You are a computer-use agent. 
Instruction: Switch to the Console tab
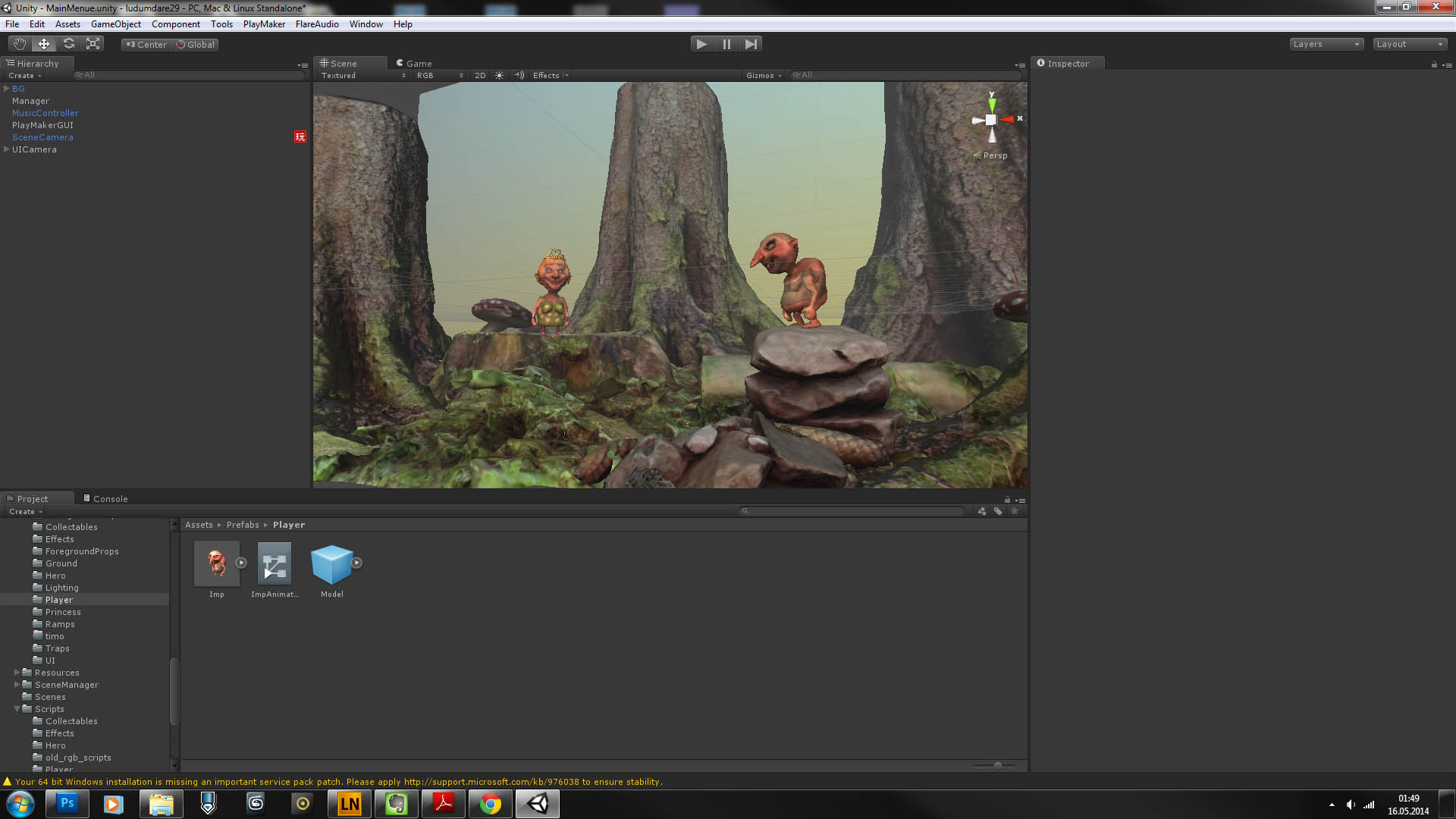click(x=105, y=499)
